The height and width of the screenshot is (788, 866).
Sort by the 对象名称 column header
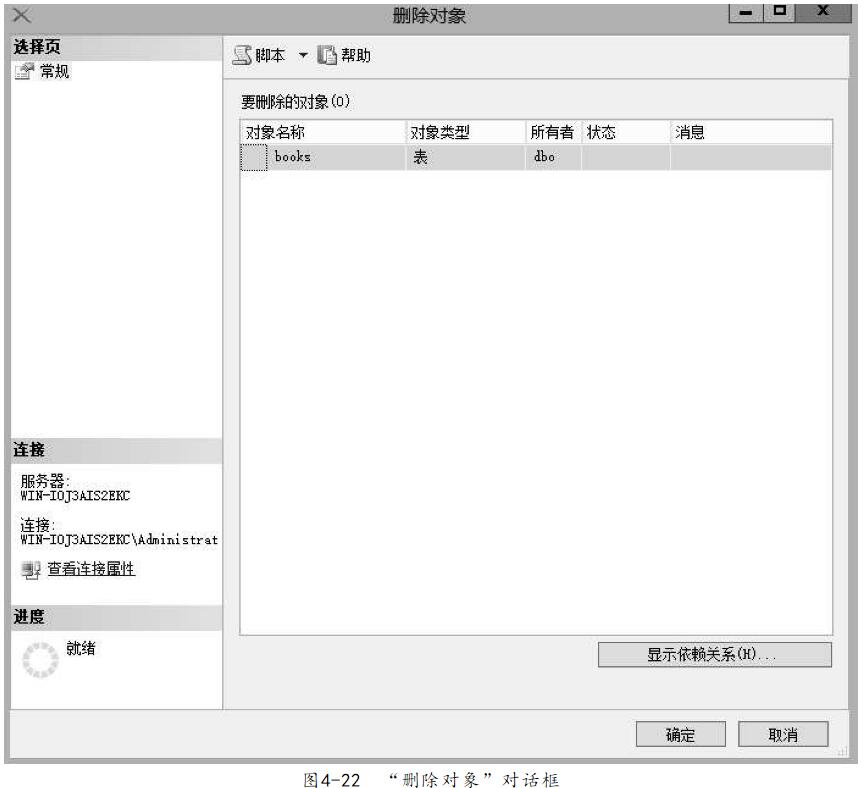point(322,132)
